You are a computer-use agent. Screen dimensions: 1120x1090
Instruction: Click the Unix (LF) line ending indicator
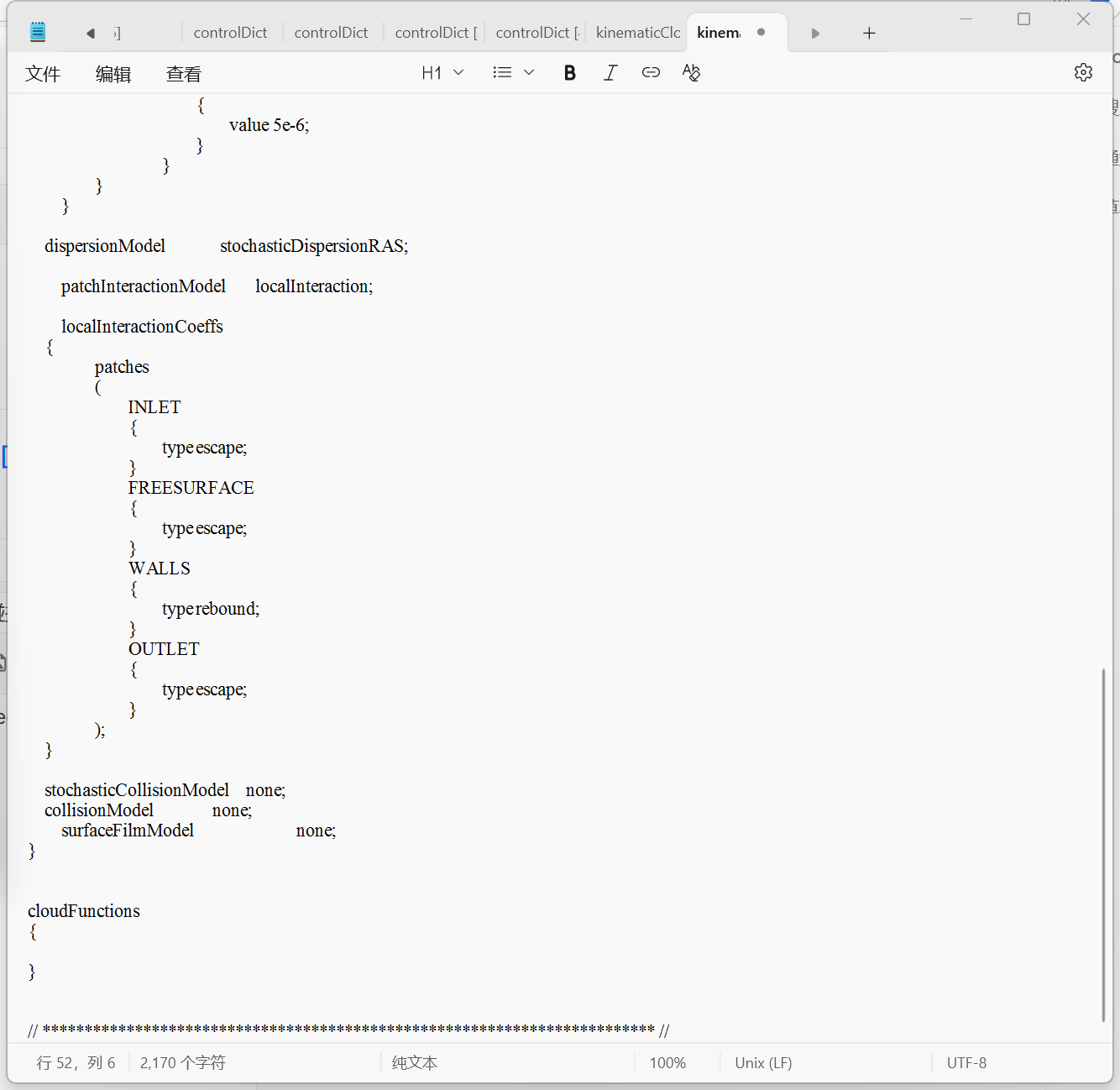[763, 1063]
